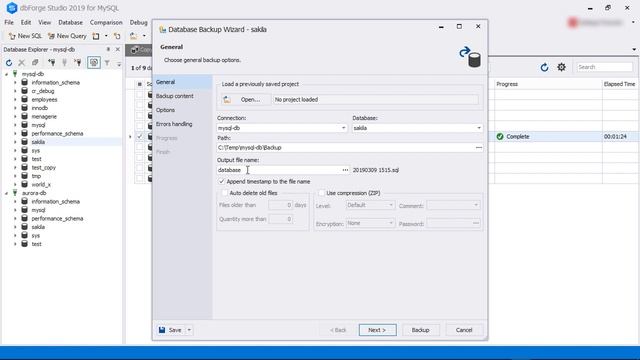Click the database icon of employees
Image resolution: width=640 pixels, height=360 pixels.
pos(24,99)
